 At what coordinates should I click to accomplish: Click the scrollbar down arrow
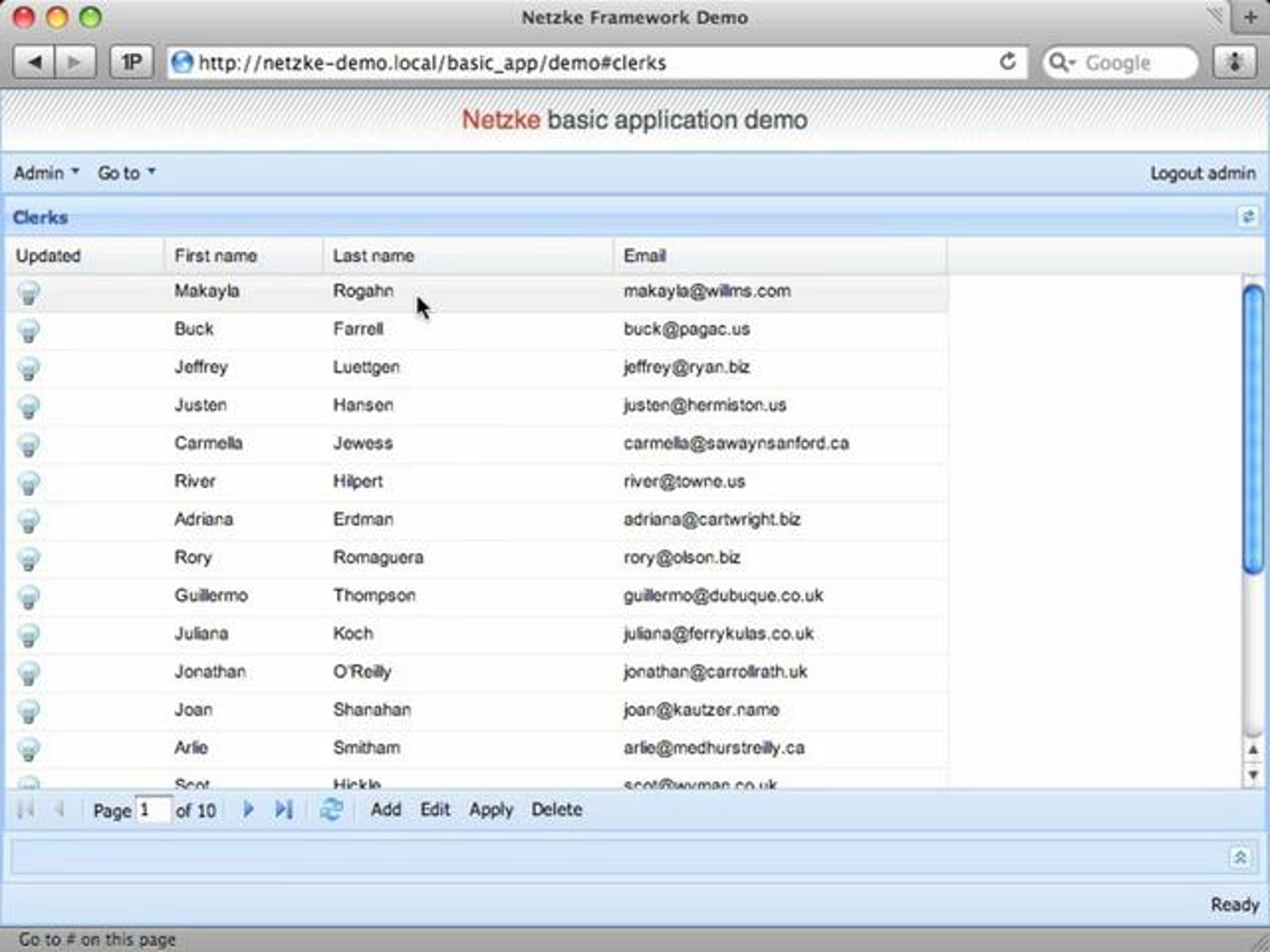[x=1253, y=775]
